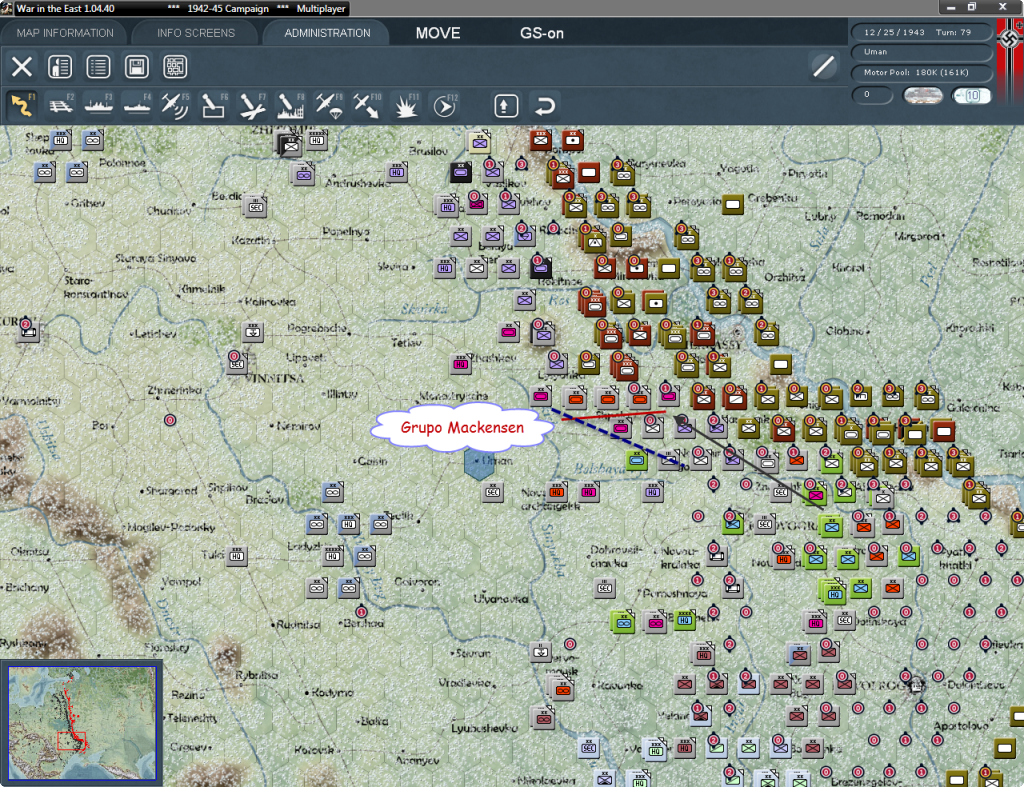Click the Uman location name field
This screenshot has width=1024, height=787.
click(921, 52)
